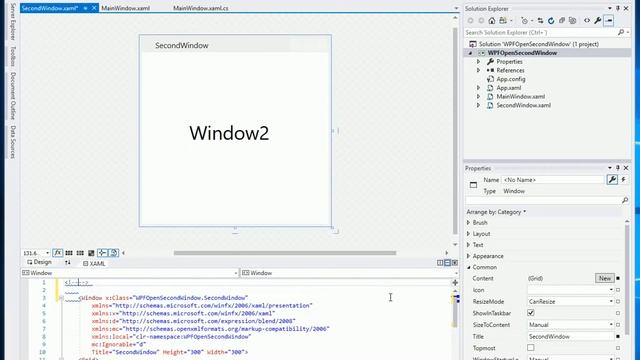
Task: Expand the Appearance category
Action: pyautogui.click(x=469, y=256)
